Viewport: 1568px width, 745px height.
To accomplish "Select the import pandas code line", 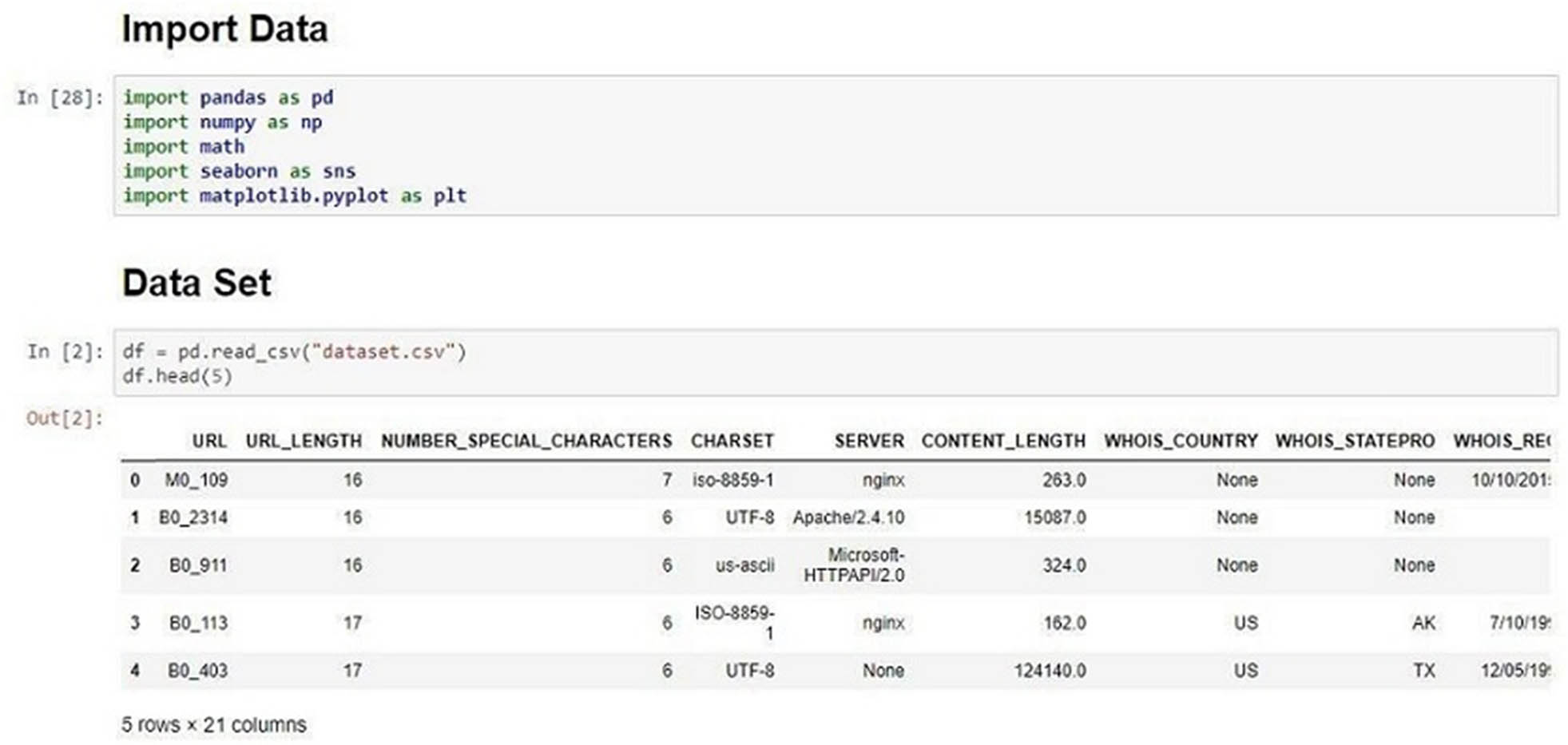I will pos(228,97).
